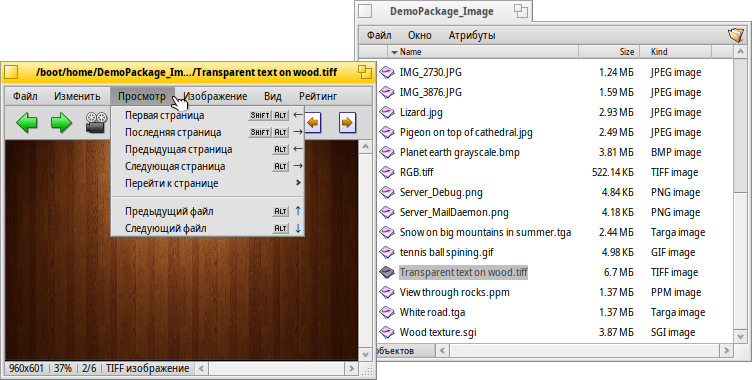Image resolution: width=752 pixels, height=380 pixels.
Task: Open the Атрибуты menu in the Tracker window
Action: pos(472,35)
